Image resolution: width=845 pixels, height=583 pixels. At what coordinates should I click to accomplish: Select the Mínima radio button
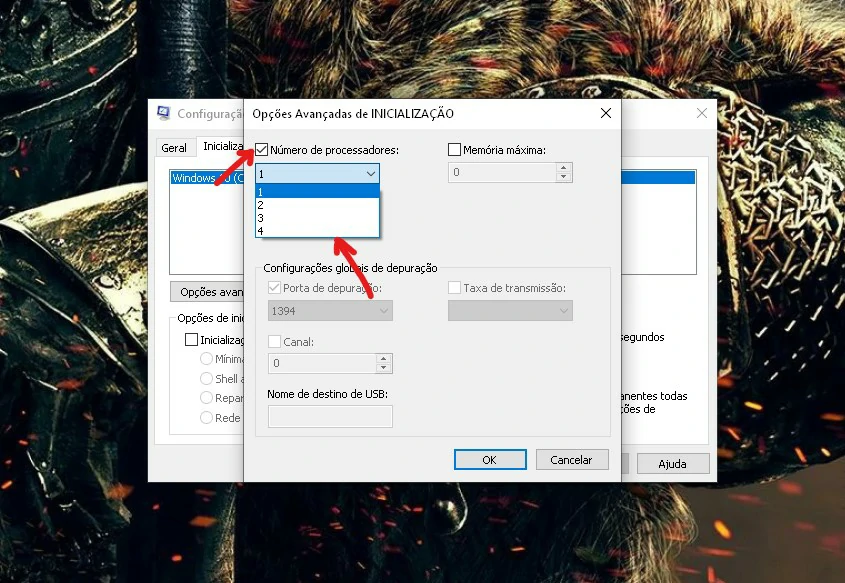(x=206, y=358)
